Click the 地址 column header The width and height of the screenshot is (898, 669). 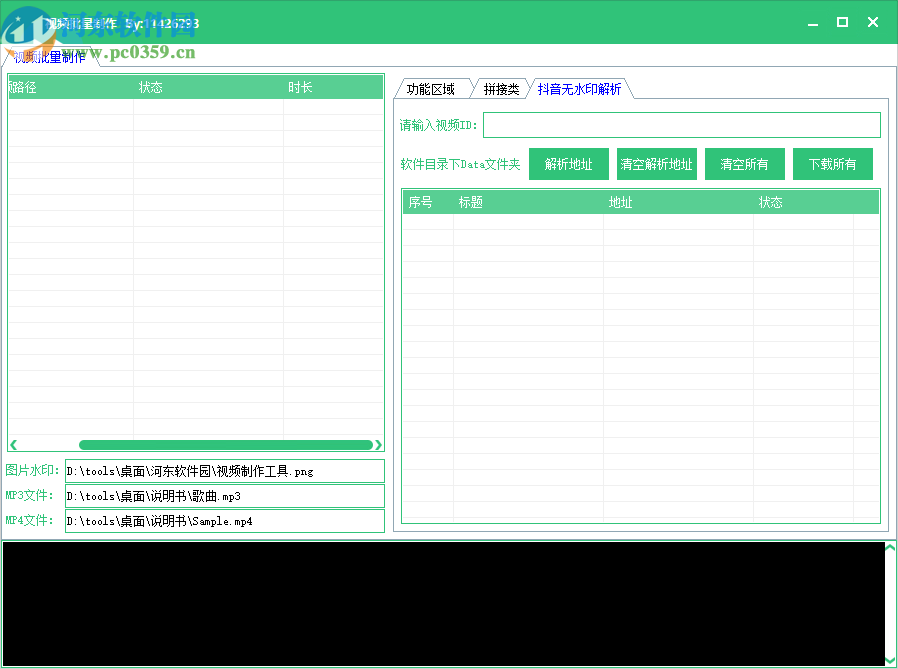pos(679,202)
